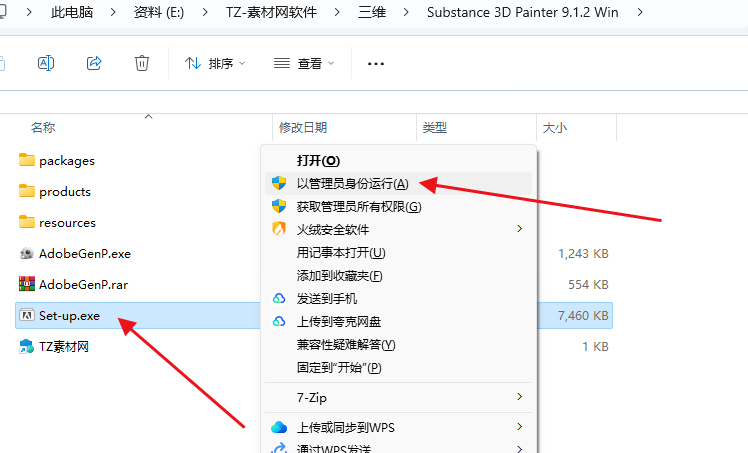Choose 获取管理员所有权限(G) menu entry
748x453 pixels.
coord(398,206)
